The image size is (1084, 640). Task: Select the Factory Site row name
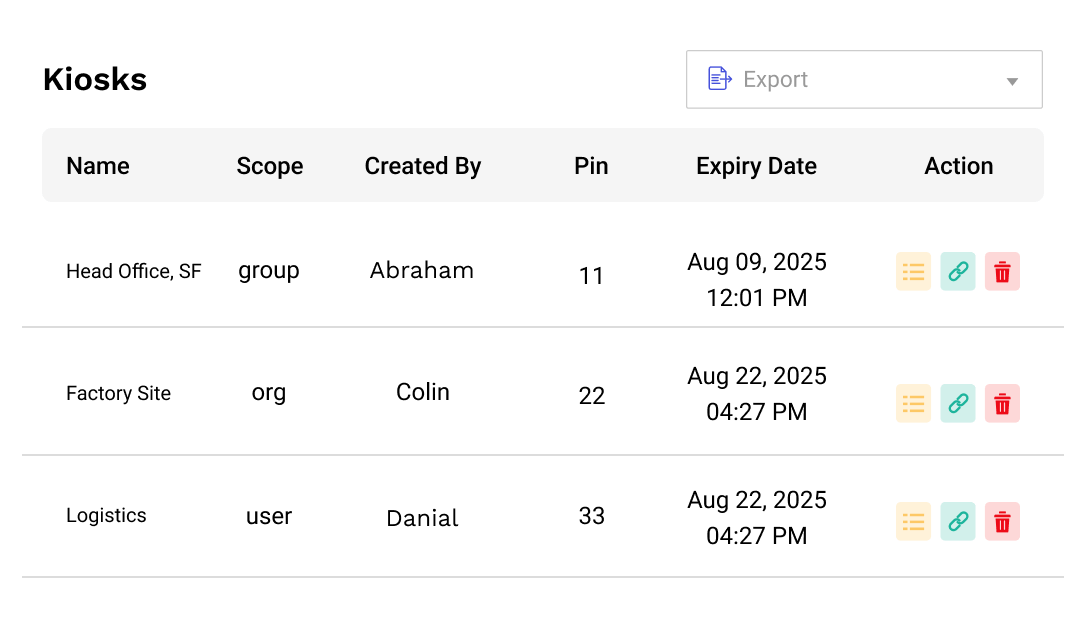pyautogui.click(x=118, y=393)
